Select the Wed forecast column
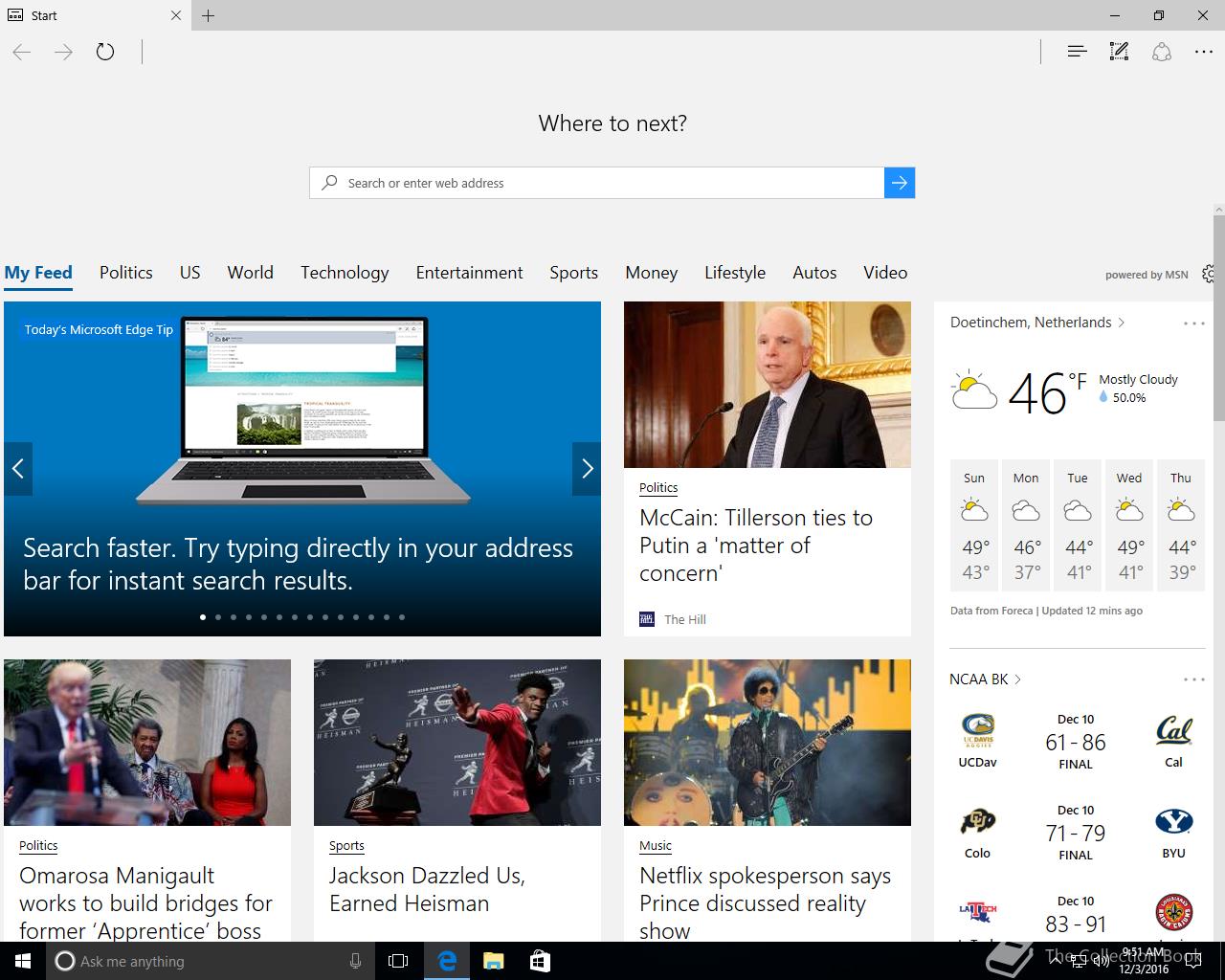The height and width of the screenshot is (980, 1225). click(x=1129, y=525)
